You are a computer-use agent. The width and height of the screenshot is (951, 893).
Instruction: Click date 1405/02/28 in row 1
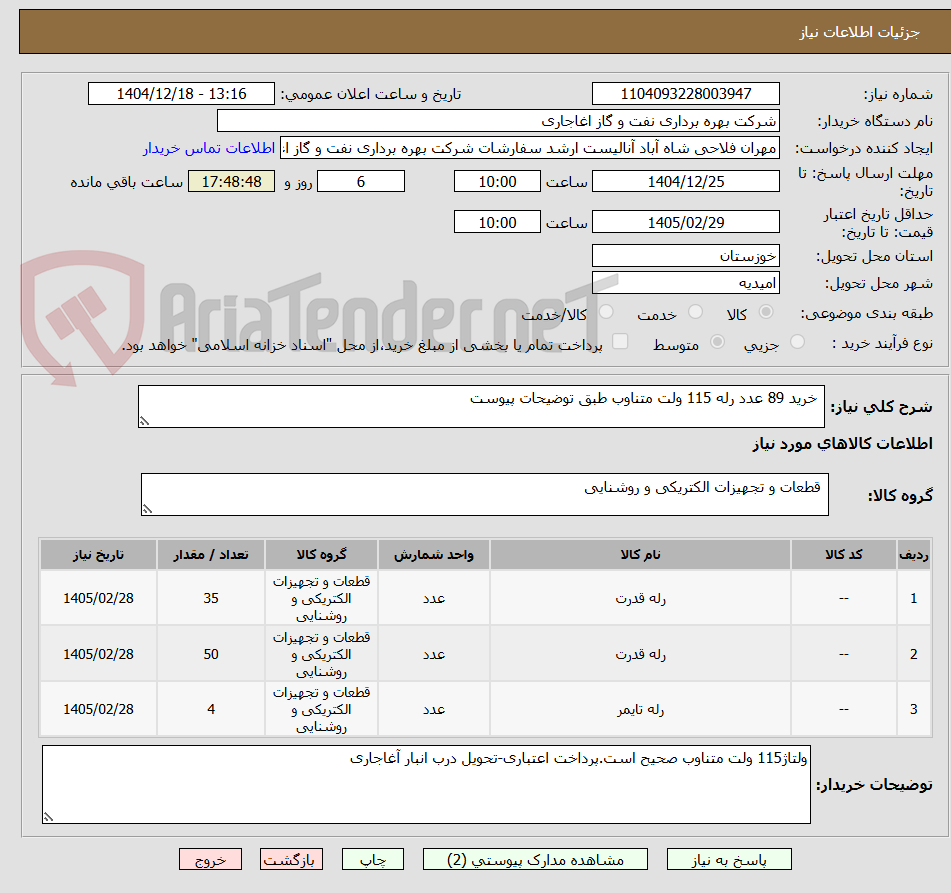(98, 598)
